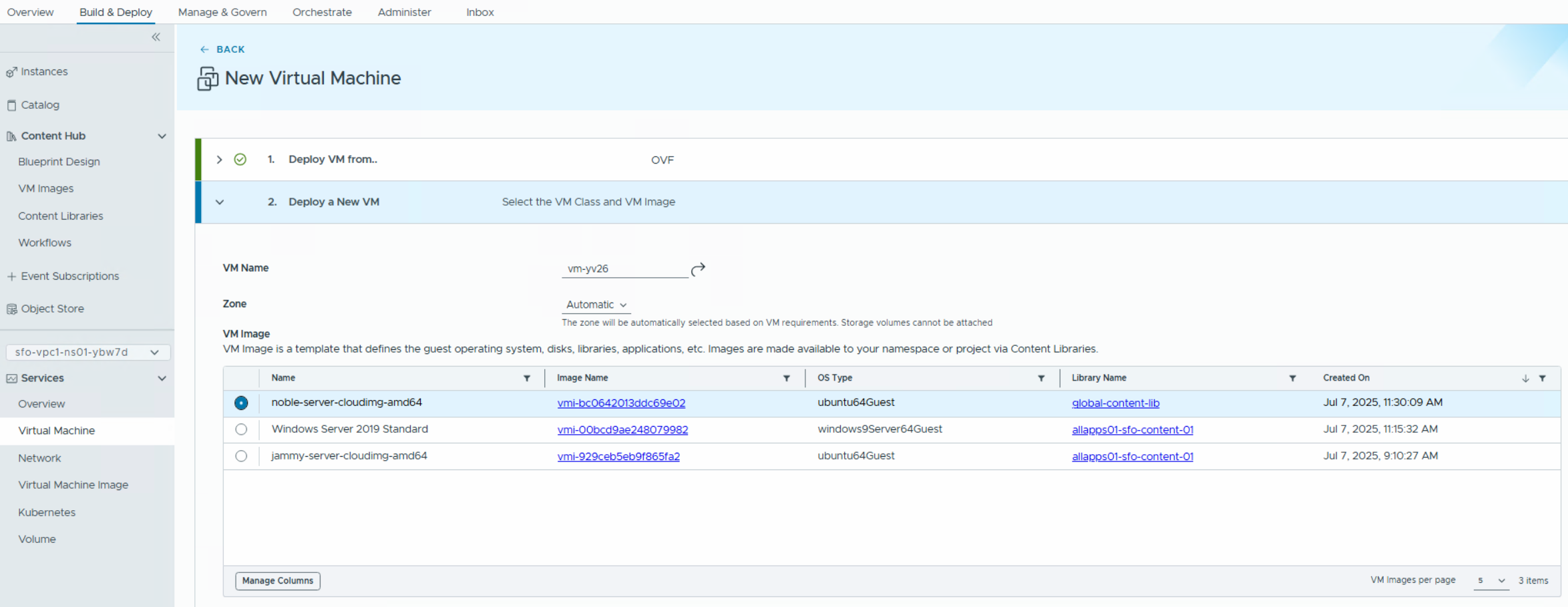Click into the VM Name input field

[x=624, y=269]
